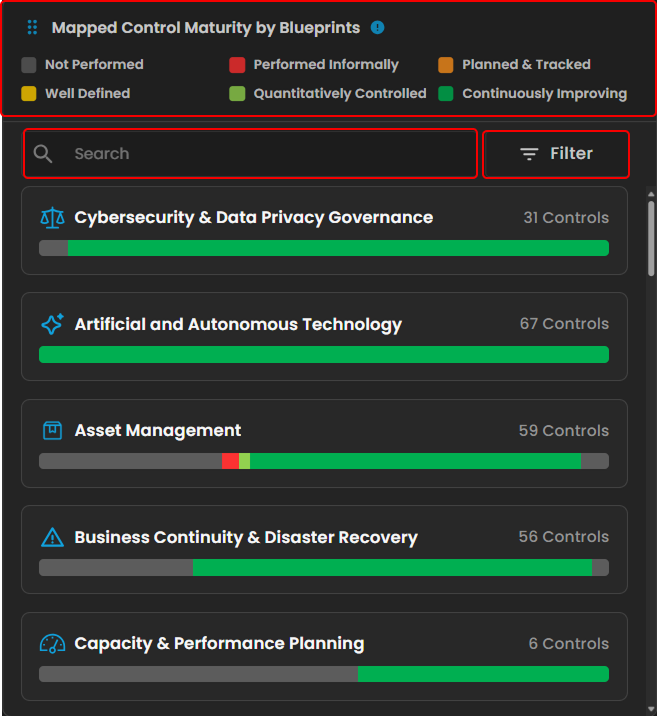The height and width of the screenshot is (716, 657).
Task: Click the drag handle dots icon
Action: click(x=32, y=28)
